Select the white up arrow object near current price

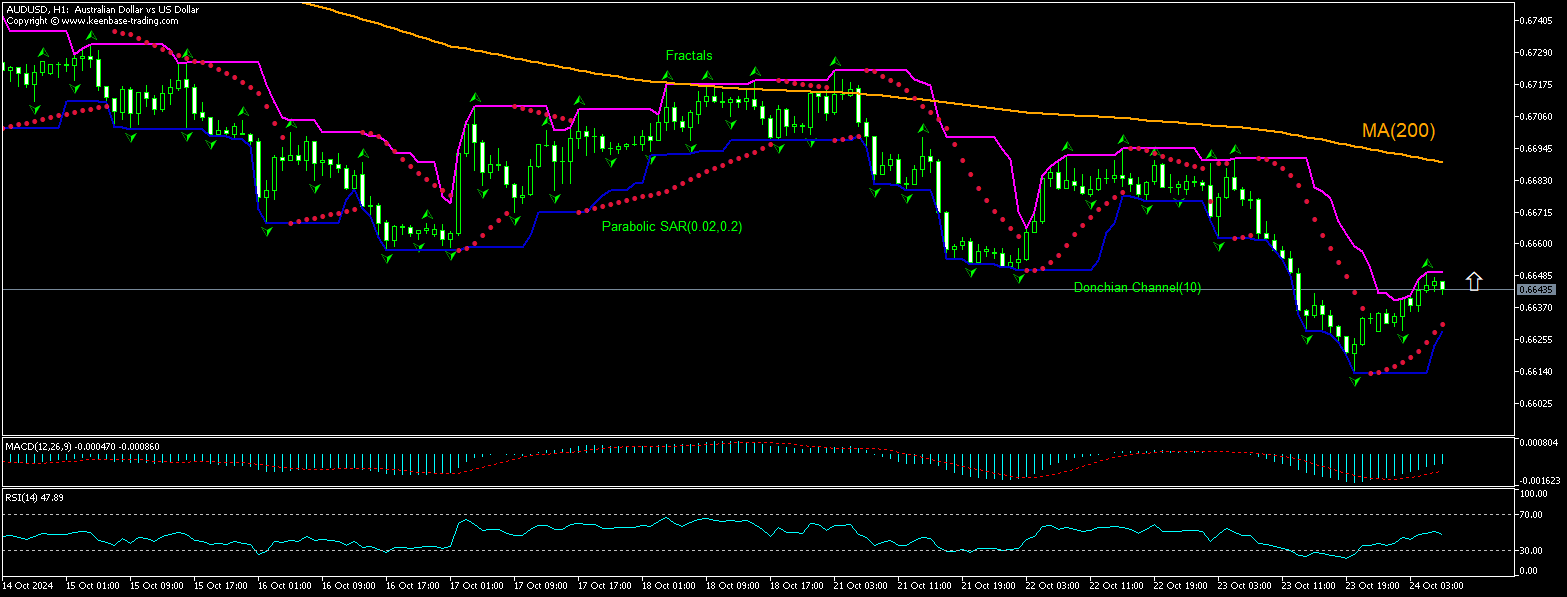point(1475,280)
